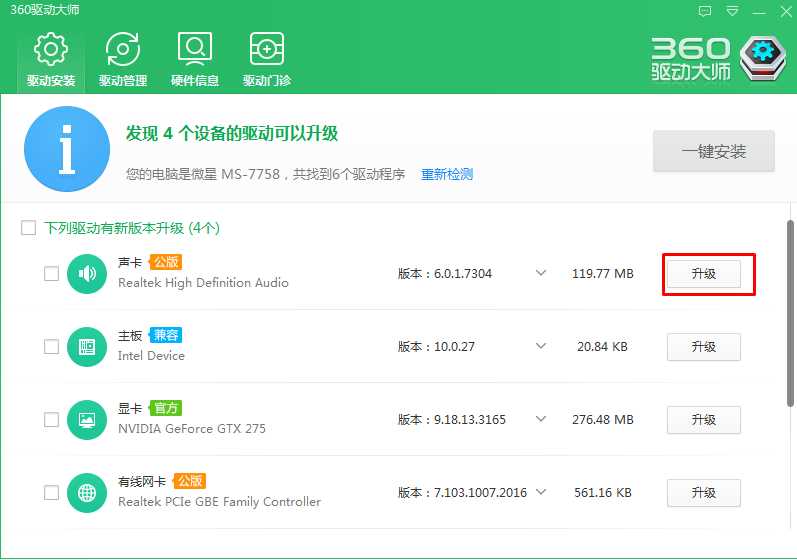Click the feedback message icon in title bar

[x=704, y=11]
